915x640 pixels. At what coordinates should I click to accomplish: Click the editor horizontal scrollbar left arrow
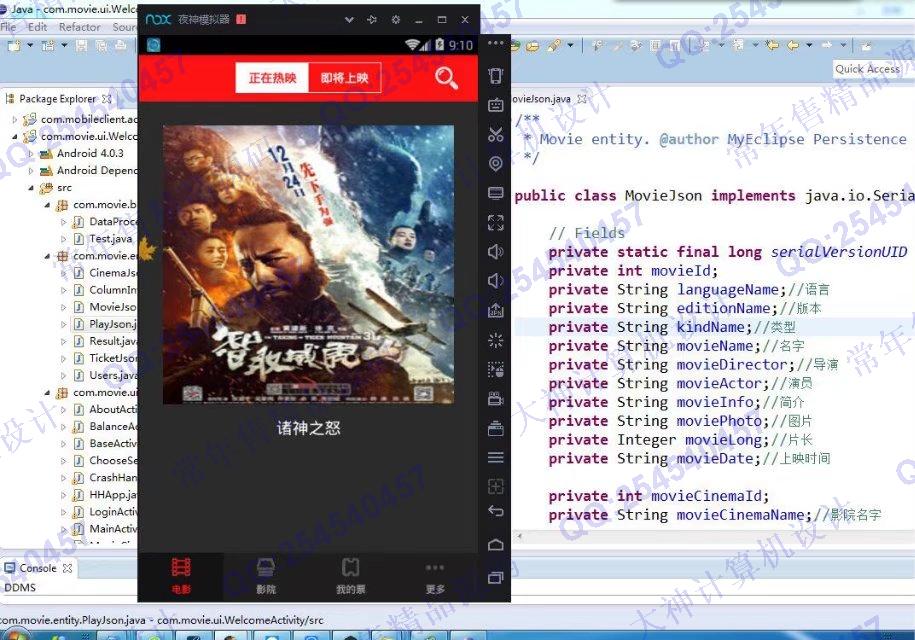(x=519, y=535)
